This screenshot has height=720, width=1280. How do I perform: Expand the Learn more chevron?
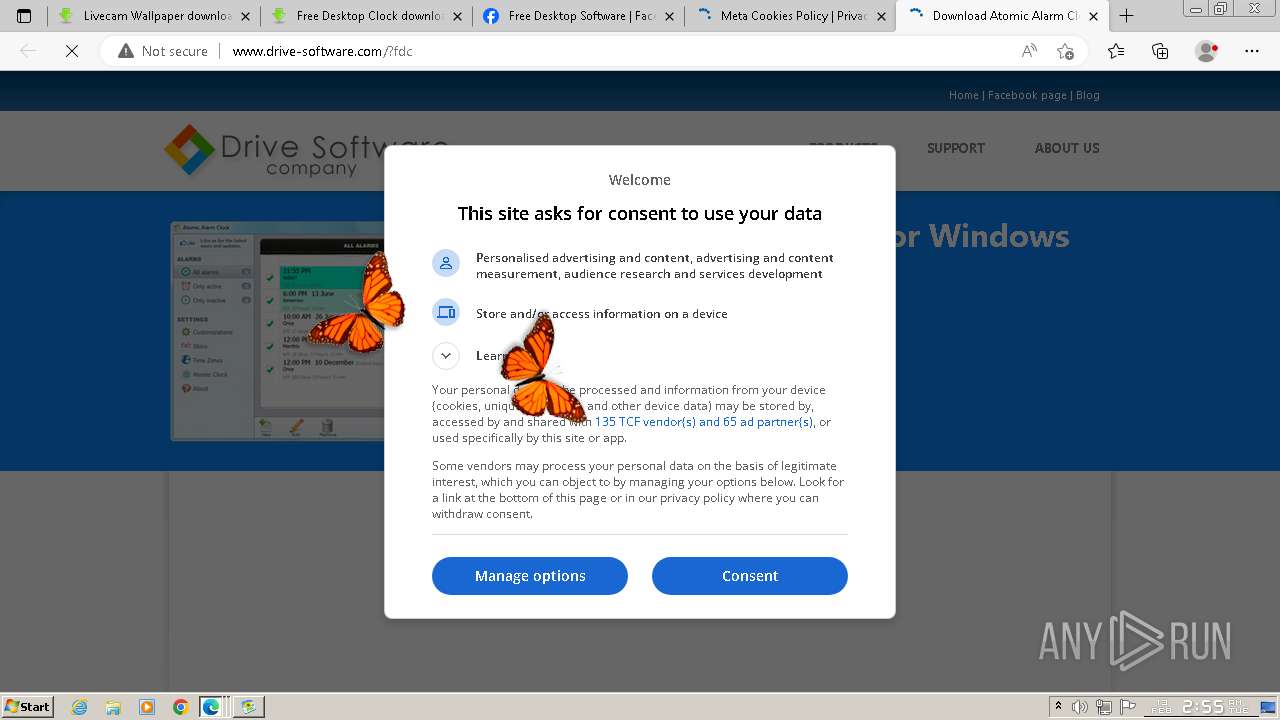pos(446,355)
